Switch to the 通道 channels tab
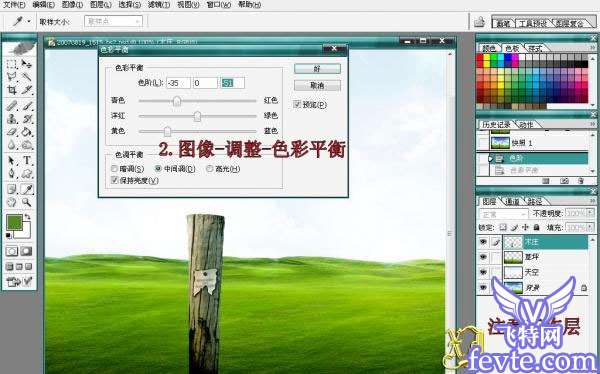Screen dimensions: 600x374 tap(512, 201)
